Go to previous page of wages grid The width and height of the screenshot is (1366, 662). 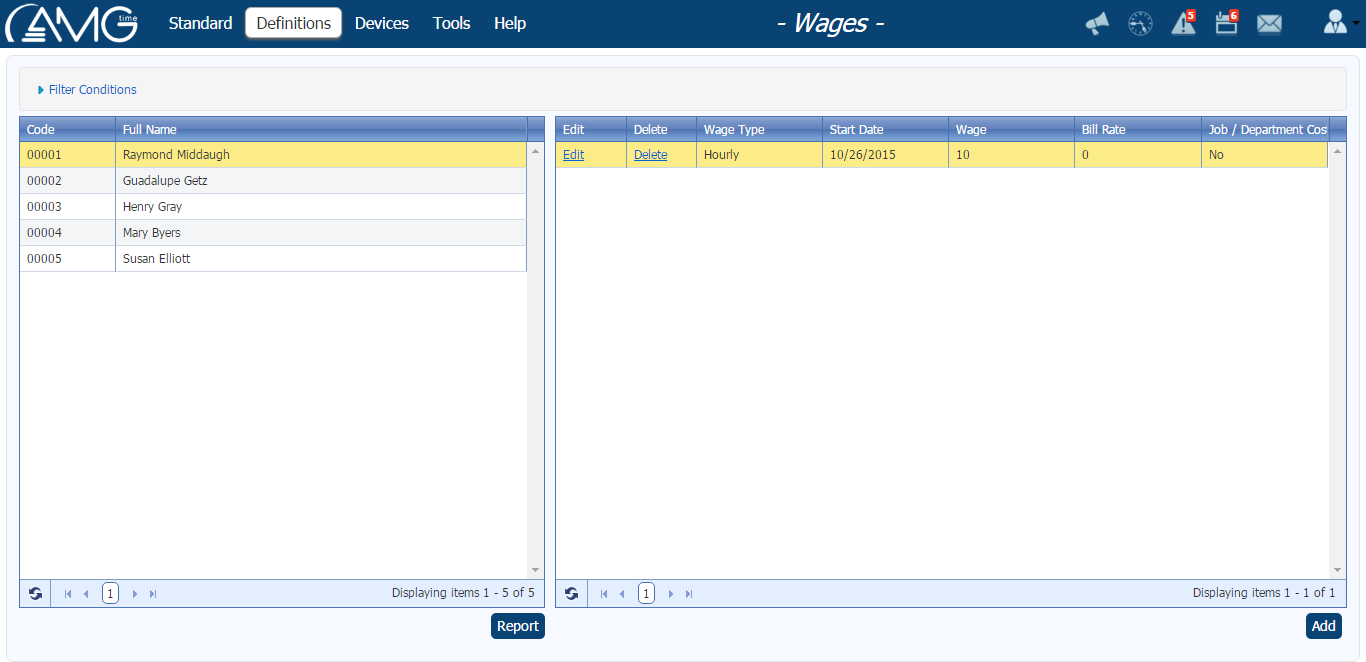622,594
